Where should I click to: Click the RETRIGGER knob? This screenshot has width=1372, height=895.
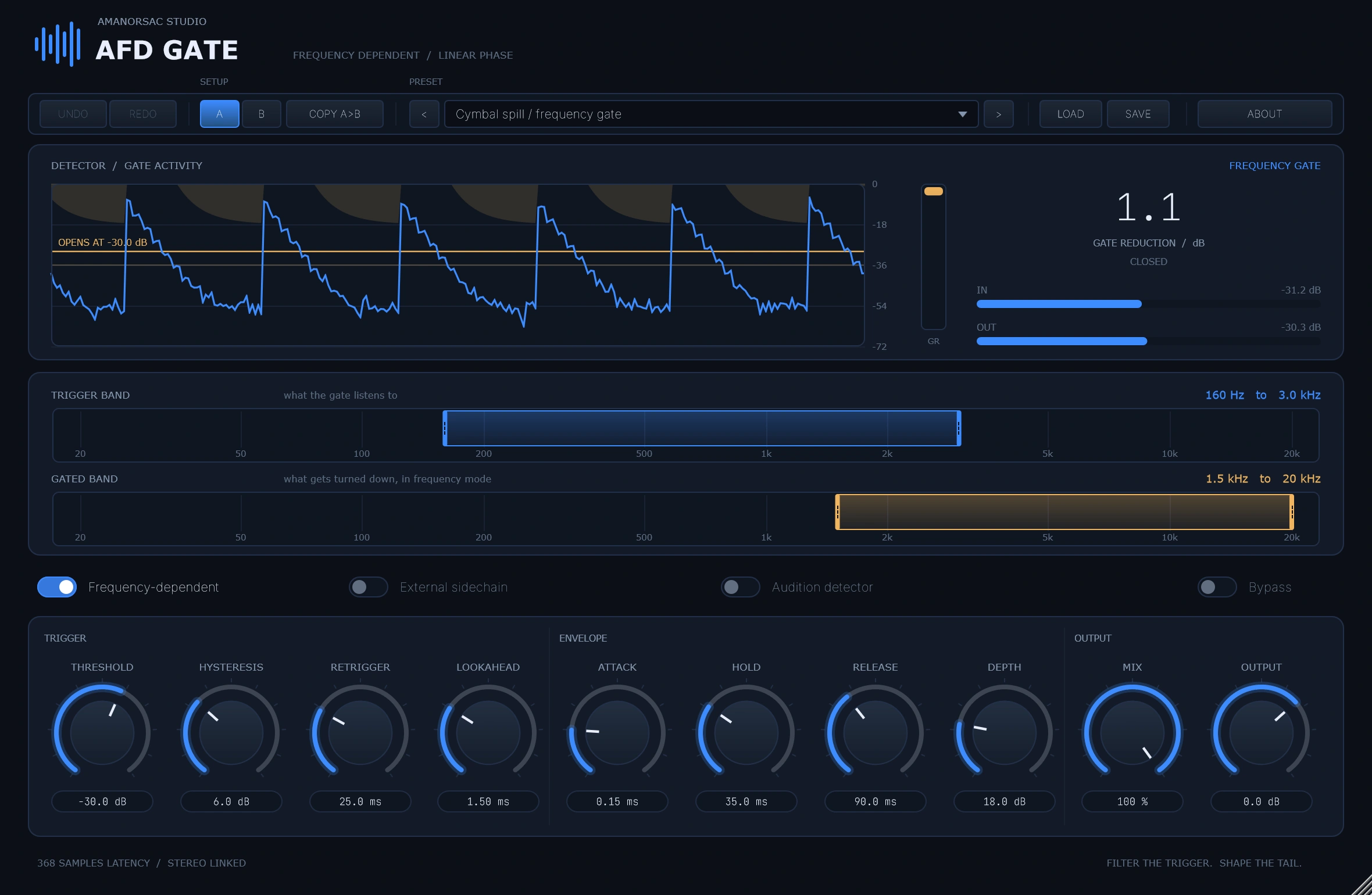(x=360, y=732)
